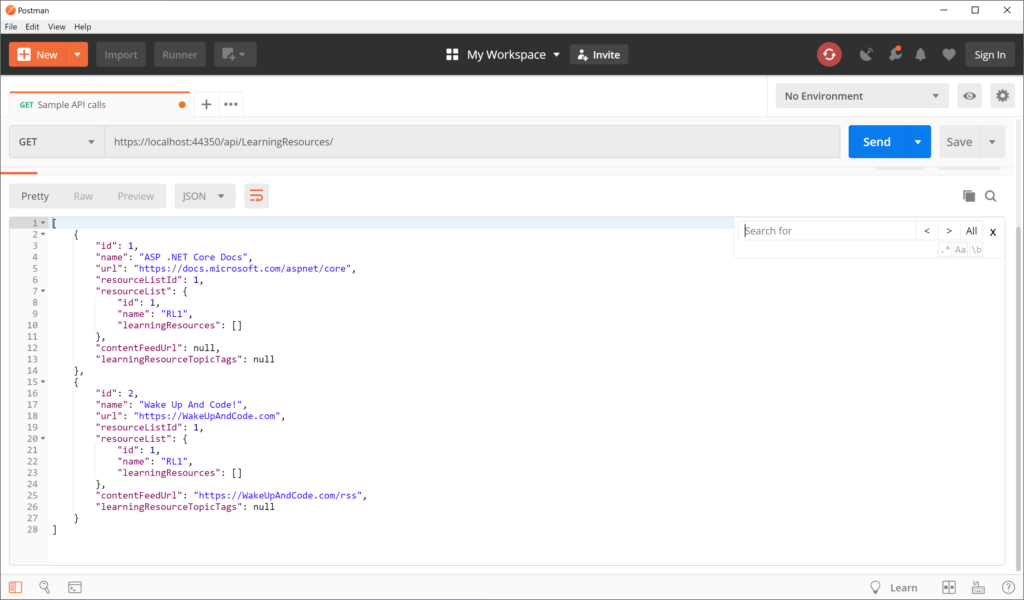1024x600 pixels.
Task: Open manage environments gear icon
Action: (x=1002, y=96)
